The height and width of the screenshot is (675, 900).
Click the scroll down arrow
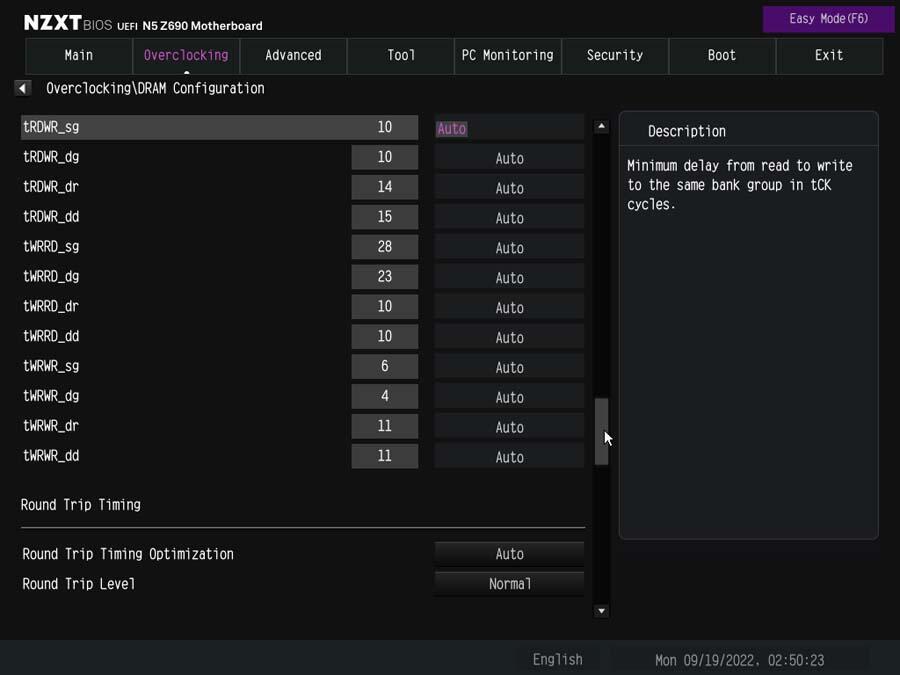coord(601,611)
